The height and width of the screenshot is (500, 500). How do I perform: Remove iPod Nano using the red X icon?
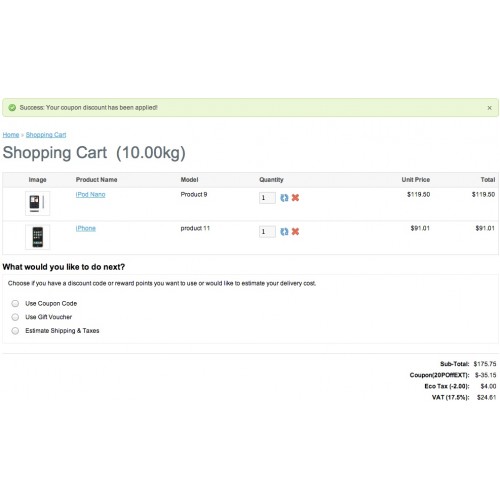295,198
